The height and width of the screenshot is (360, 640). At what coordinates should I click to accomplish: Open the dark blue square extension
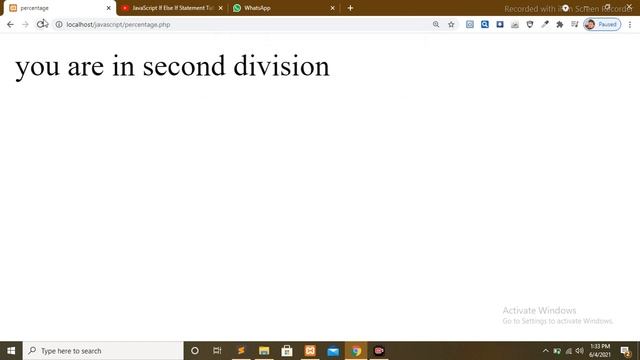point(500,24)
